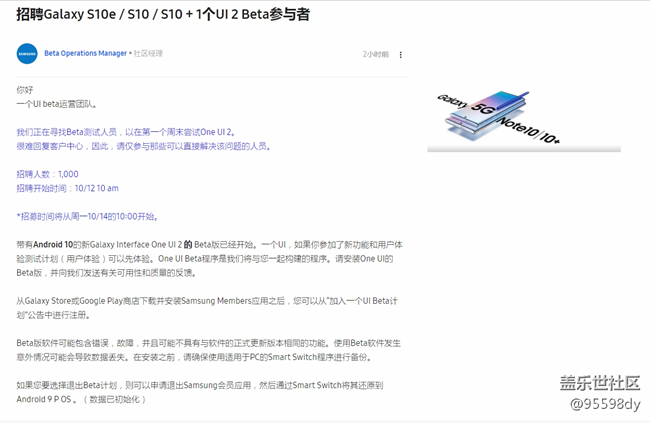Screen dimensions: 650x423
Task: Click the line '一个UI beta运营团队。'
Action: pyautogui.click(x=57, y=104)
